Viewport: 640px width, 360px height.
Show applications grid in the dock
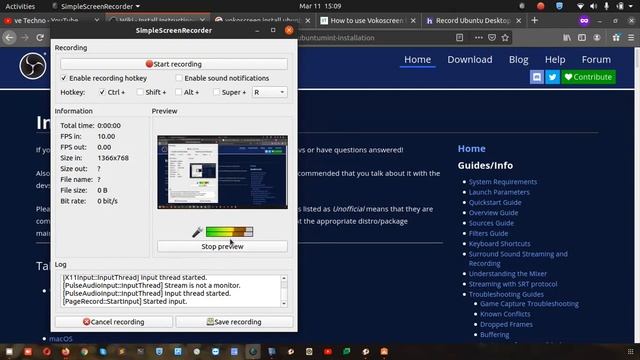(x=630, y=351)
